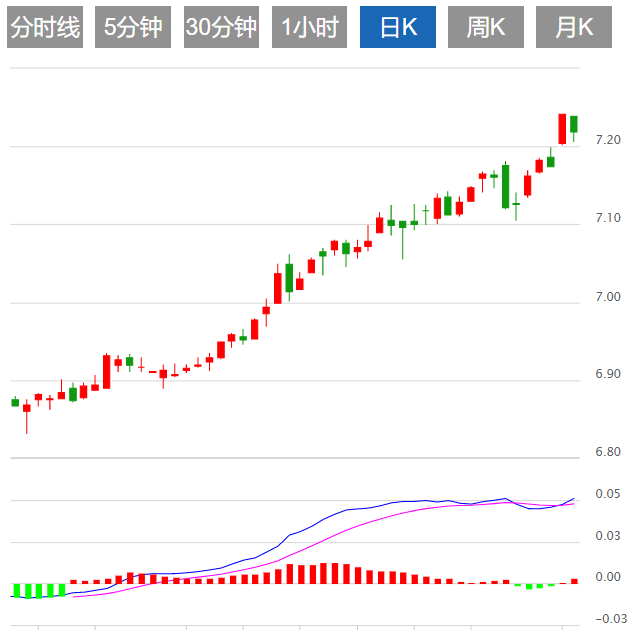Switch to the 周K weekly tab
This screenshot has height=630, width=637.
[x=486, y=27]
